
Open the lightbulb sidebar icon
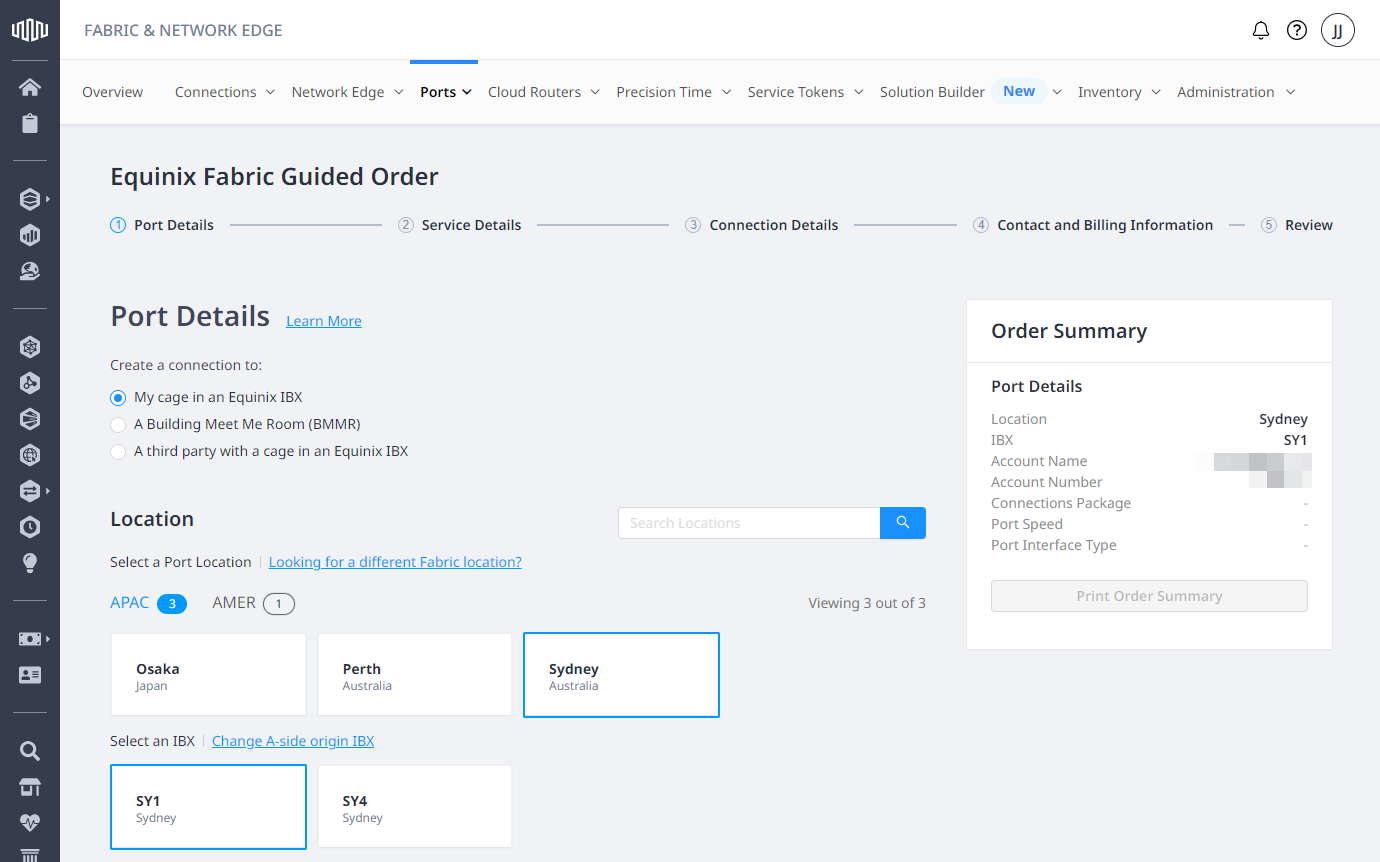(x=30, y=563)
